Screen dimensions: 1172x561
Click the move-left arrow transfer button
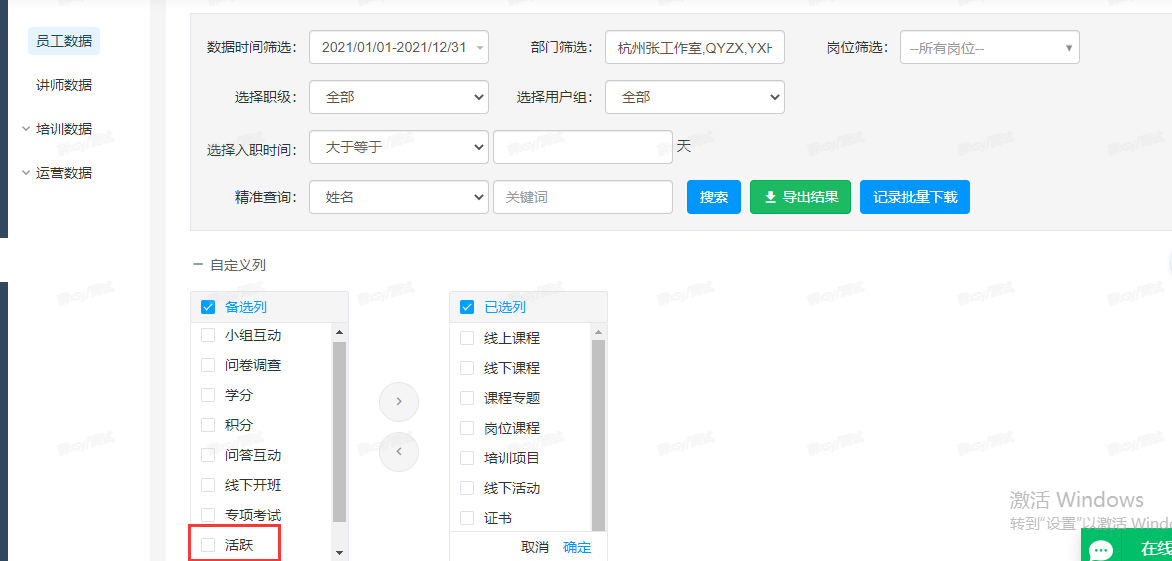(x=399, y=451)
